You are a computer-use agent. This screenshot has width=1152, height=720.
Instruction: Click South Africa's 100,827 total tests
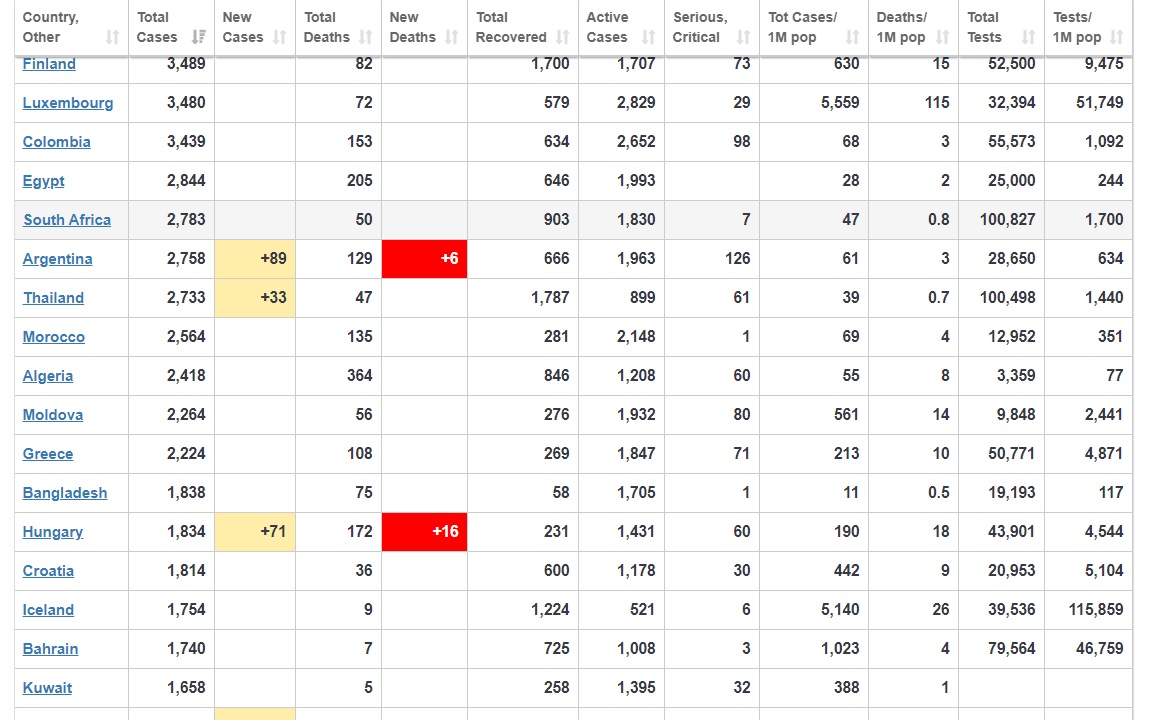1007,219
